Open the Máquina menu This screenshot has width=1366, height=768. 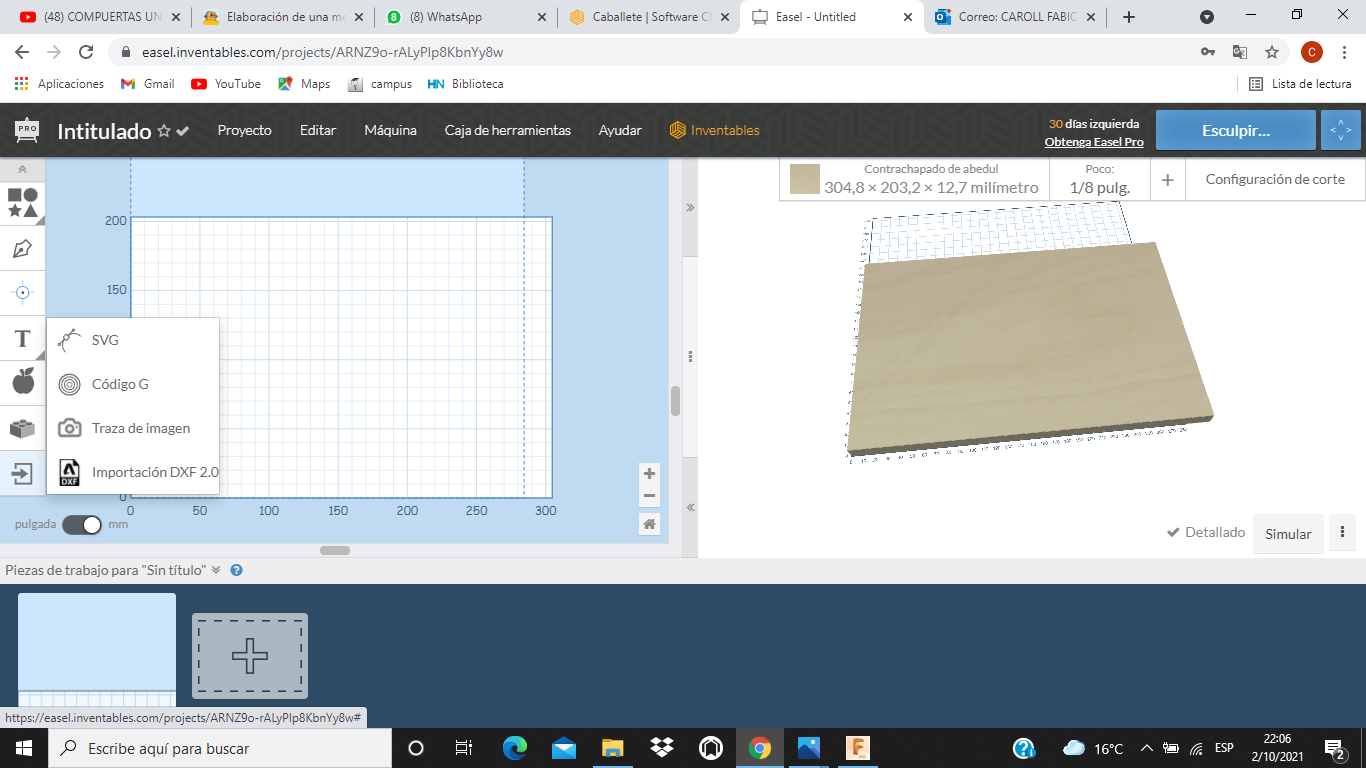(390, 130)
